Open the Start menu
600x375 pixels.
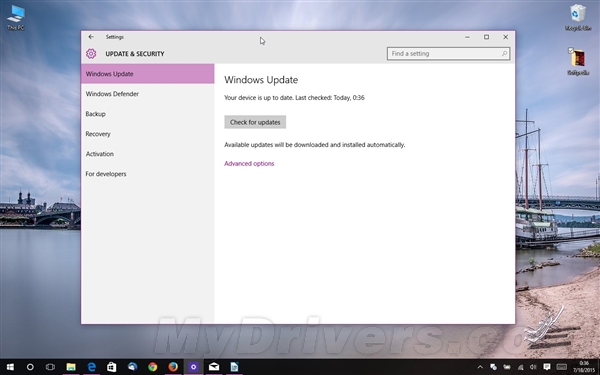tap(10, 367)
